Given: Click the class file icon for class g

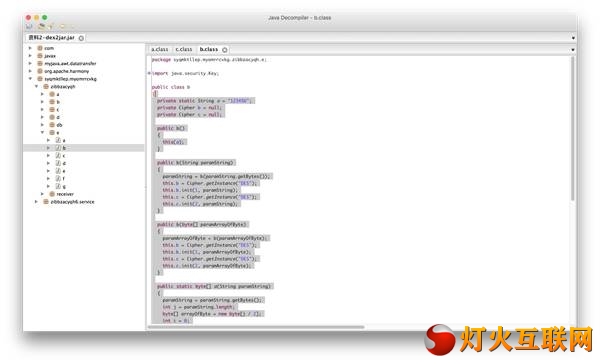Looking at the screenshot, I should pos(58,186).
